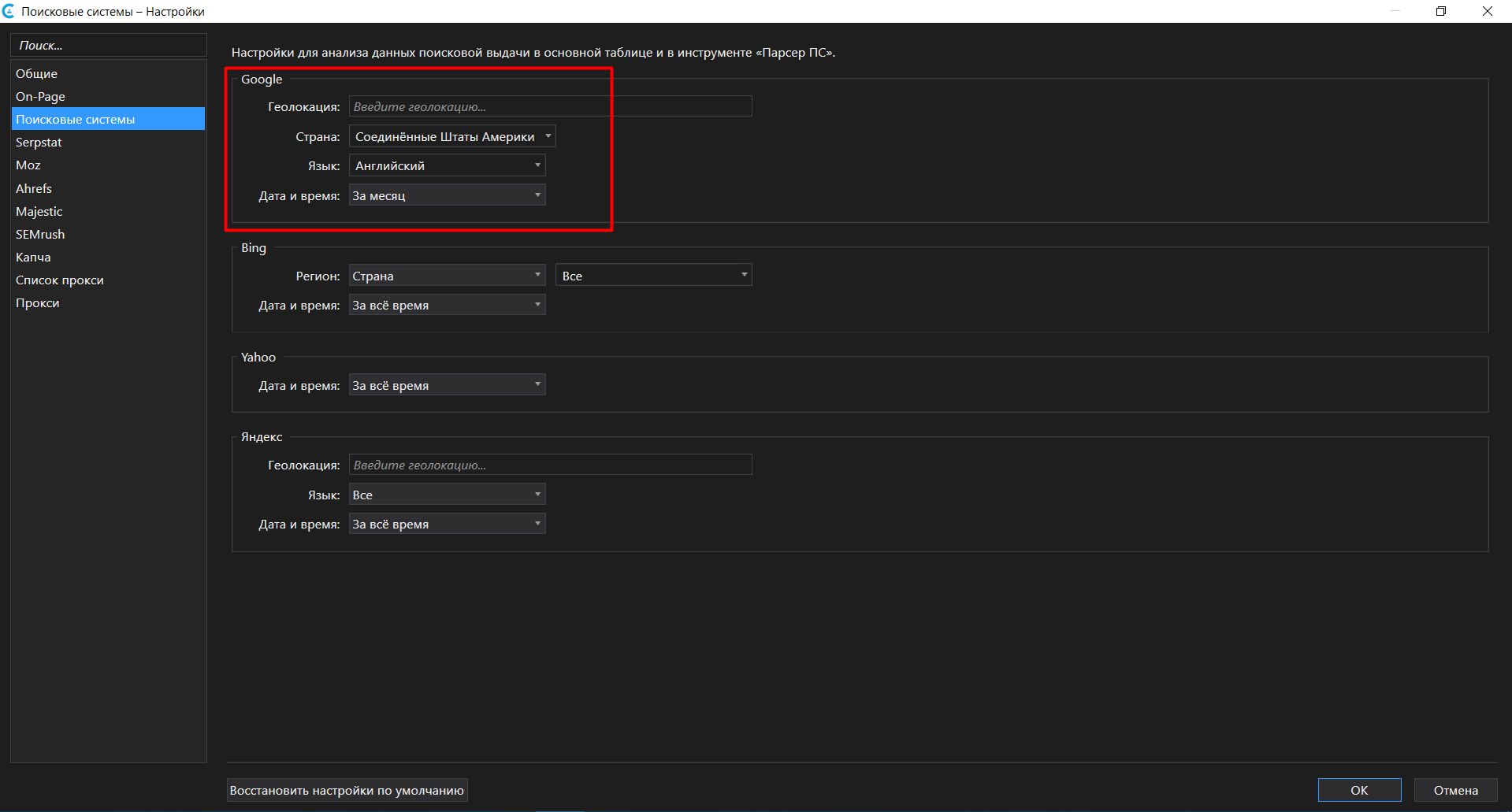This screenshot has width=1512, height=812.
Task: Open the Bing region value dropdown Все
Action: pyautogui.click(x=653, y=276)
